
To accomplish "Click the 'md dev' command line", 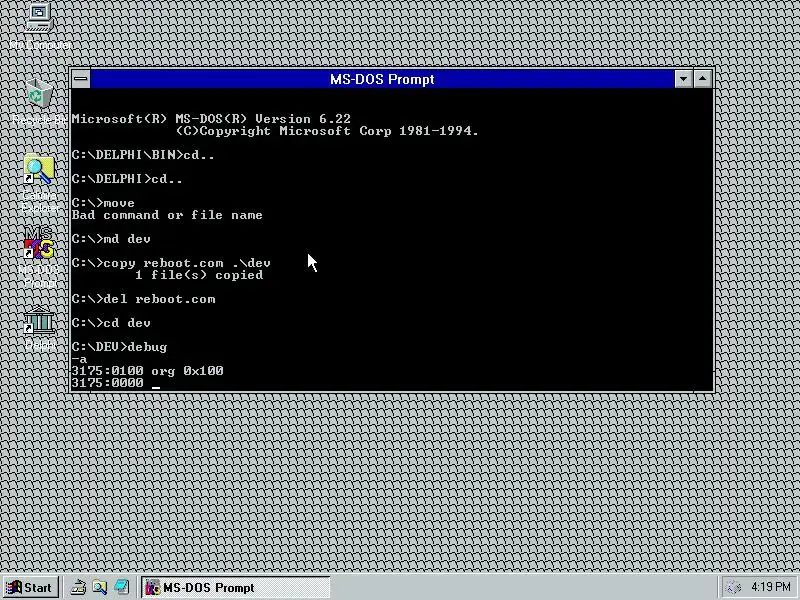I will pos(111,239).
